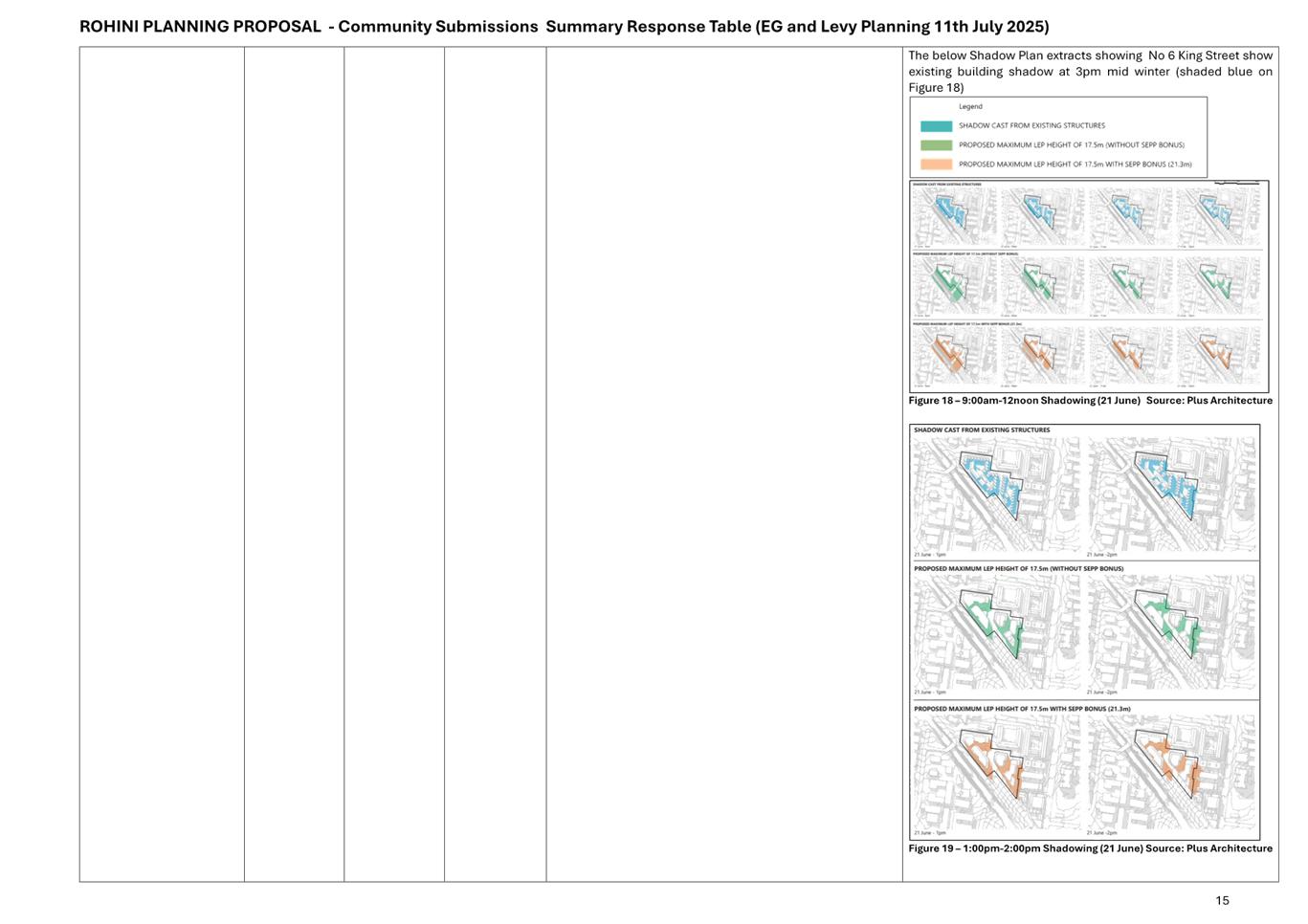The image size is (1308, 924).
Task: Click the orange SEPP bonus legend swatch
Action: click(x=936, y=165)
